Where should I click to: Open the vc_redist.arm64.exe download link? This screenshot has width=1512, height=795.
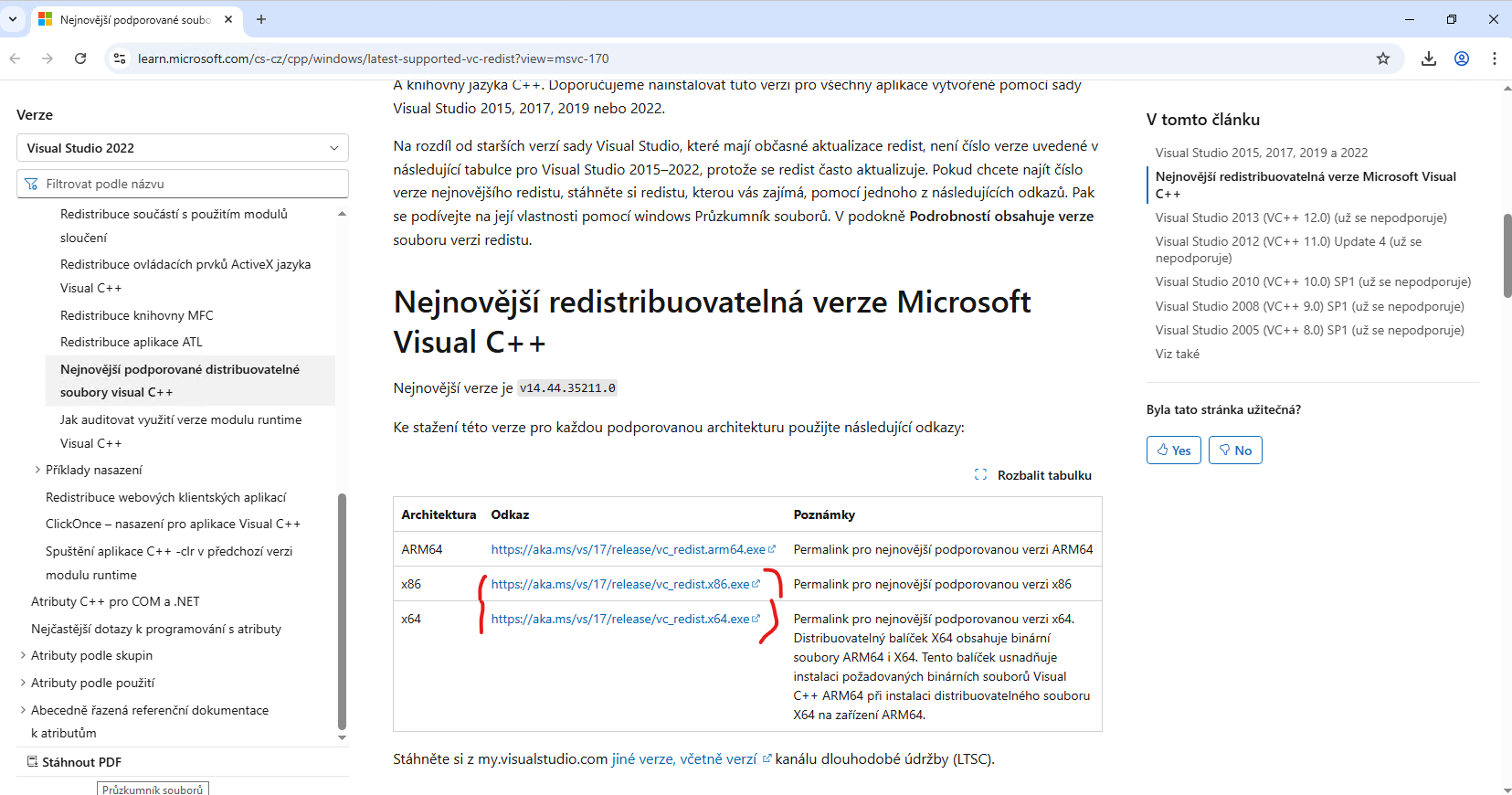click(x=628, y=549)
